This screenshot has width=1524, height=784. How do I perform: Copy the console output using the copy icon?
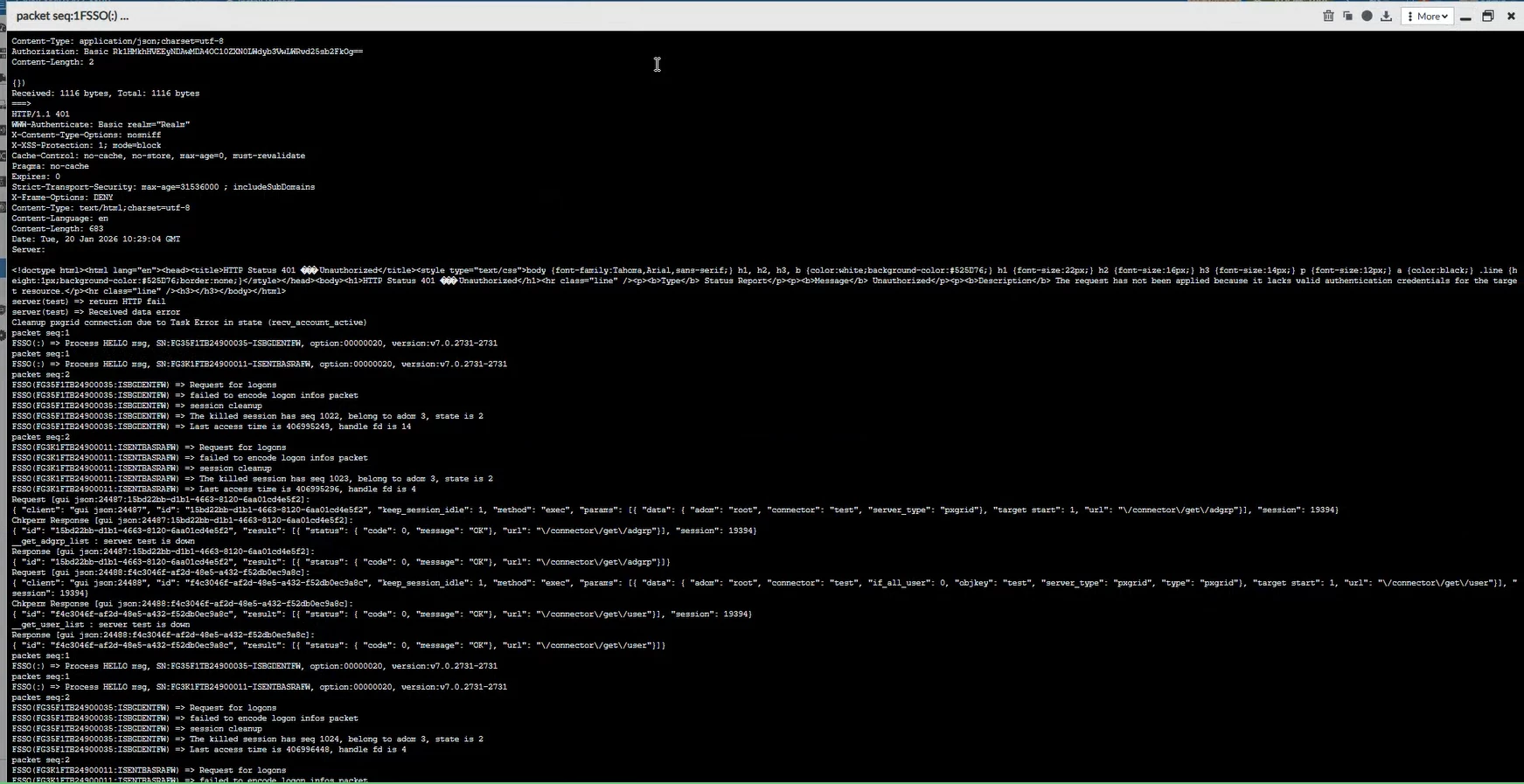point(1347,16)
